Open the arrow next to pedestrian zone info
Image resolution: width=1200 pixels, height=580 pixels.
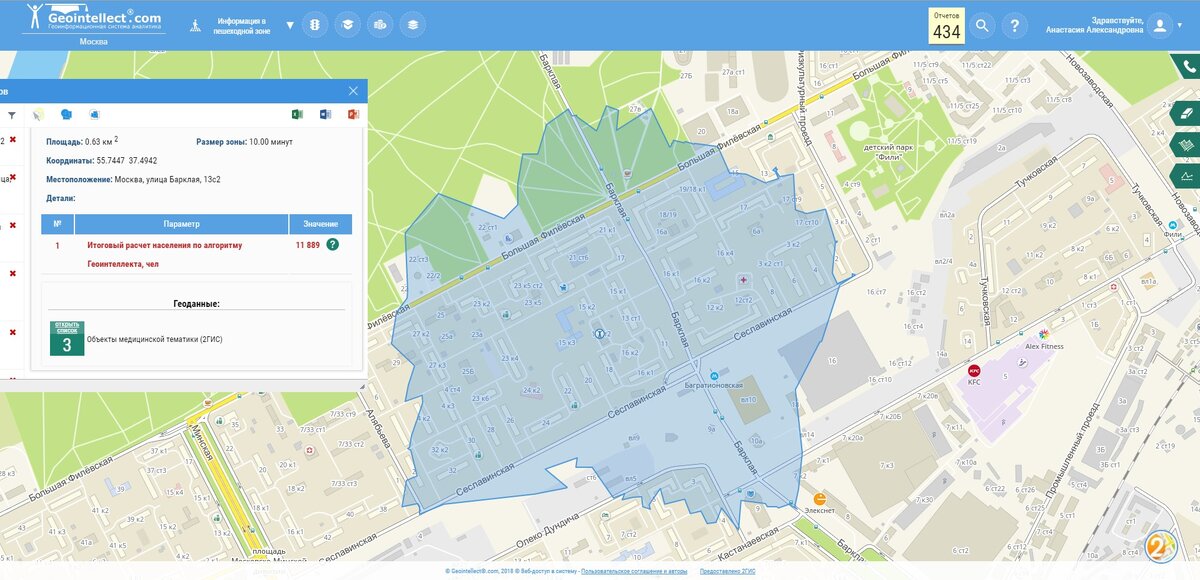click(290, 25)
